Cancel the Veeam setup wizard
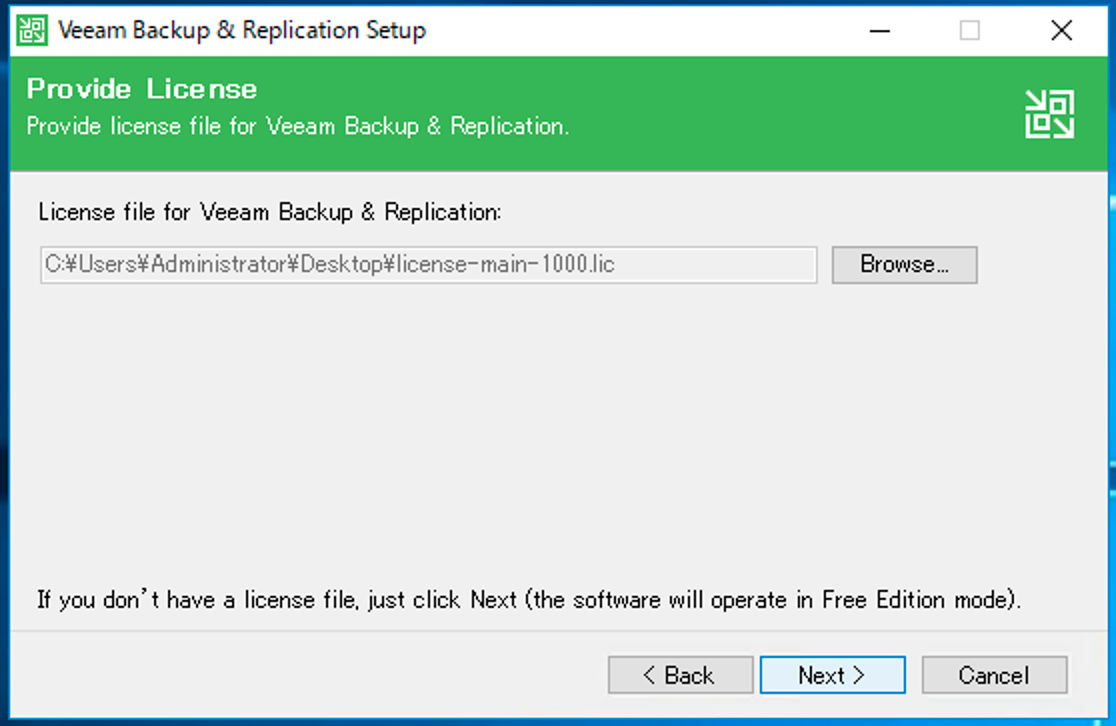This screenshot has width=1116, height=726. click(994, 675)
